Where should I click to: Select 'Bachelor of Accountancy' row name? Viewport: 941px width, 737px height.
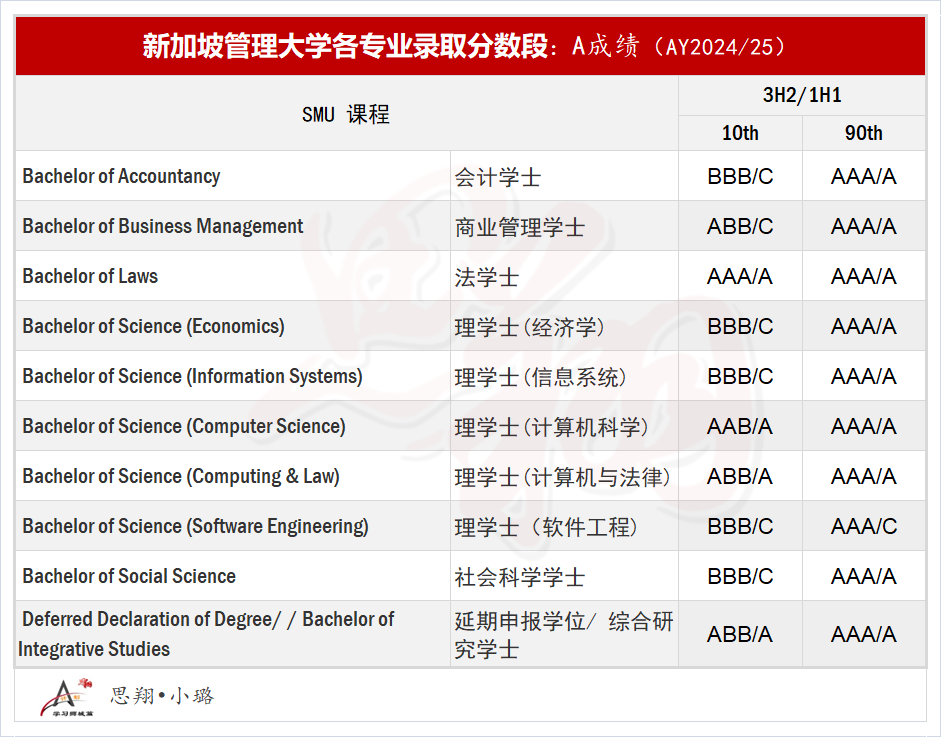pyautogui.click(x=121, y=176)
